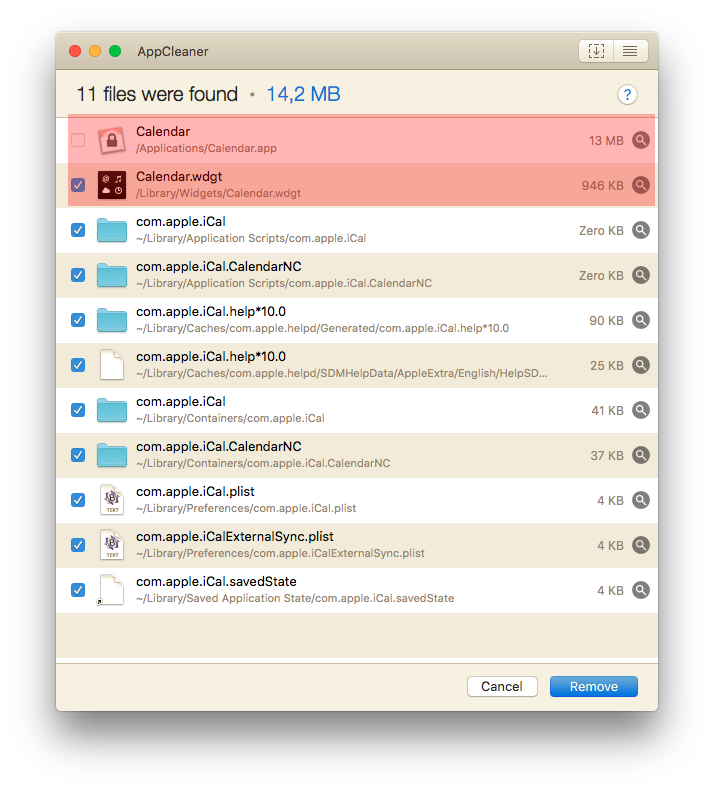The height and width of the screenshot is (791, 714).
Task: Click the plist icon for com.apple.iCalExternalSync.plist
Action: point(112,545)
